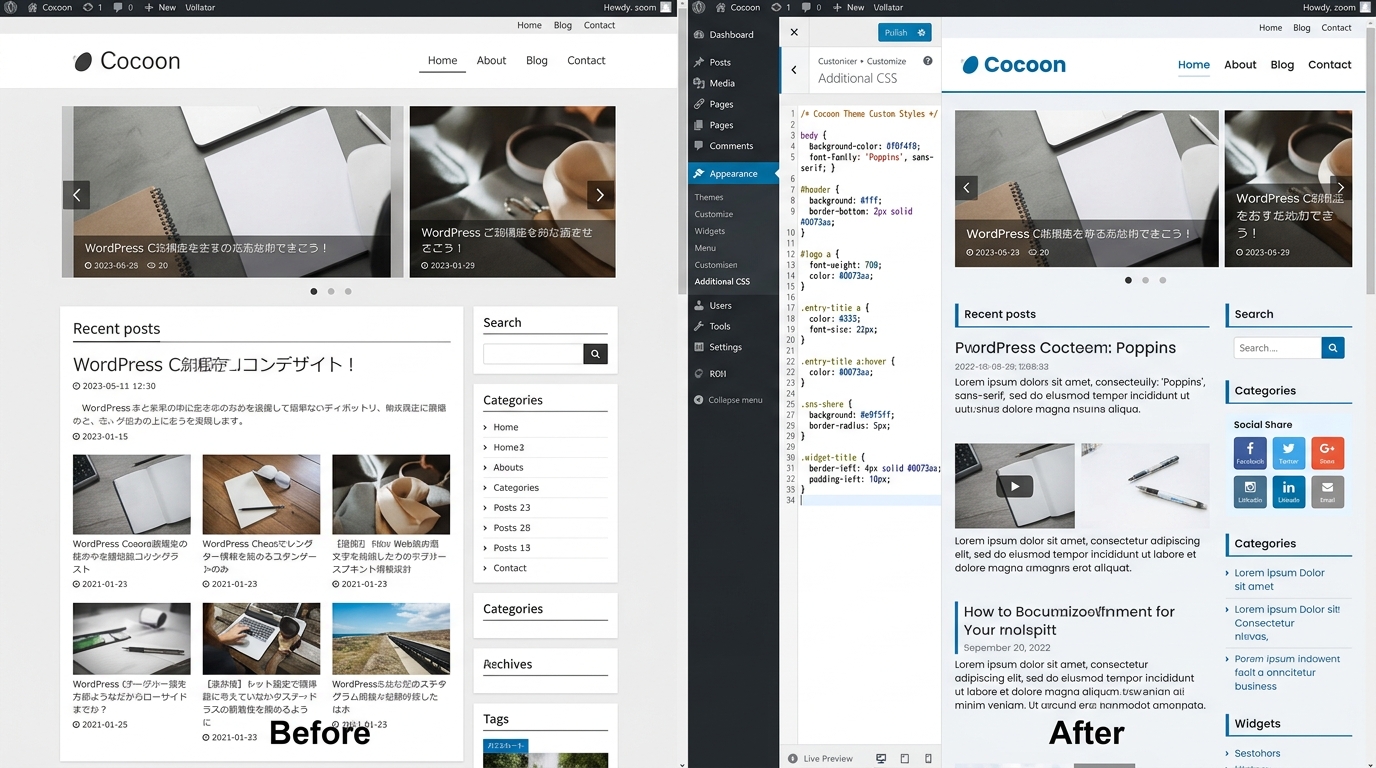
Task: Collapse the WordPress admin menu
Action: point(728,400)
